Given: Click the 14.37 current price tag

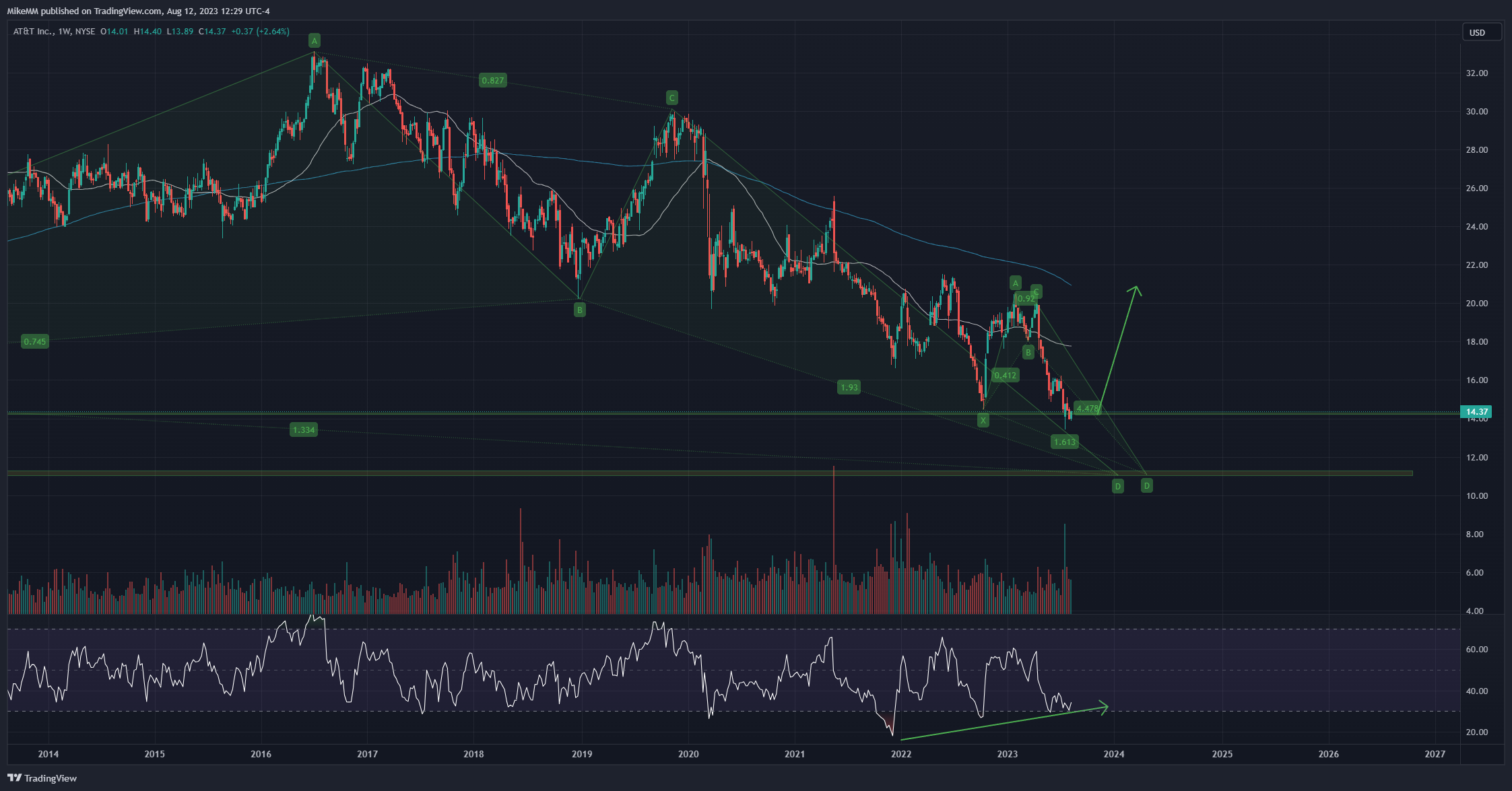Looking at the screenshot, I should point(1476,411).
